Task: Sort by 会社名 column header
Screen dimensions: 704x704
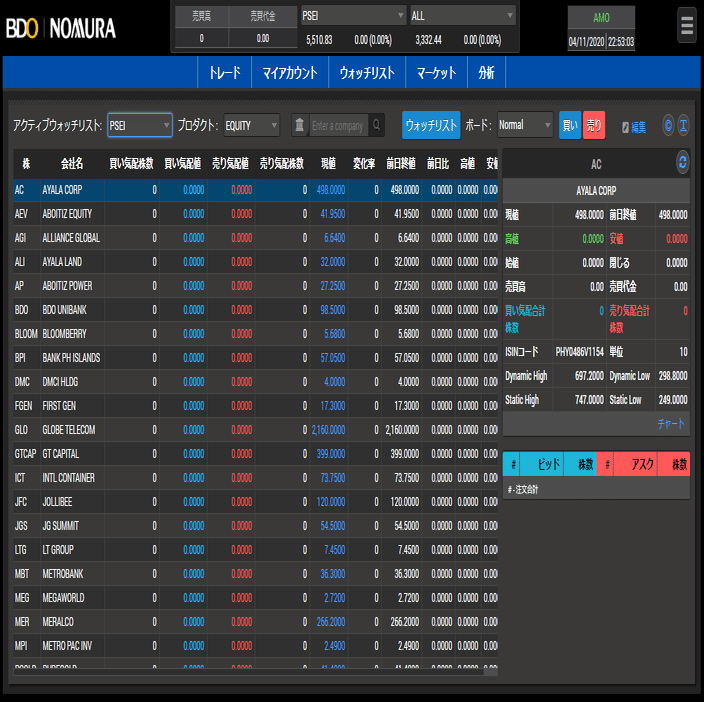Action: pyautogui.click(x=72, y=164)
